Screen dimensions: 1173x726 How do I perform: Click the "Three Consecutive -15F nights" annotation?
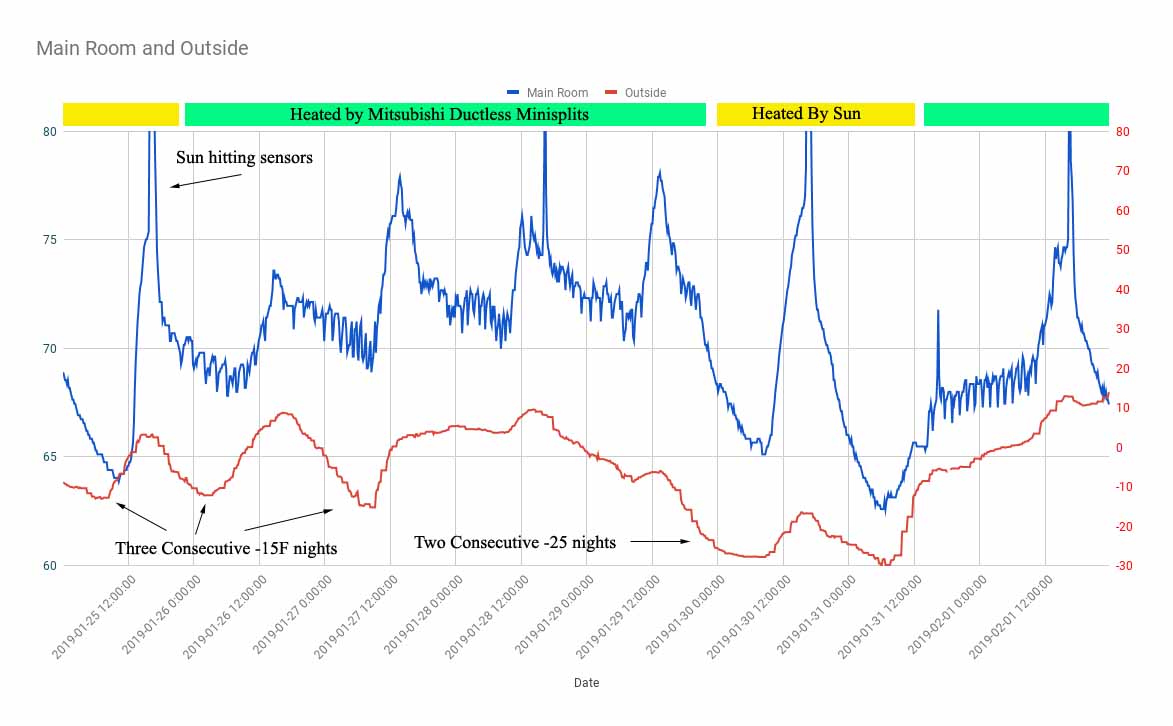point(226,549)
